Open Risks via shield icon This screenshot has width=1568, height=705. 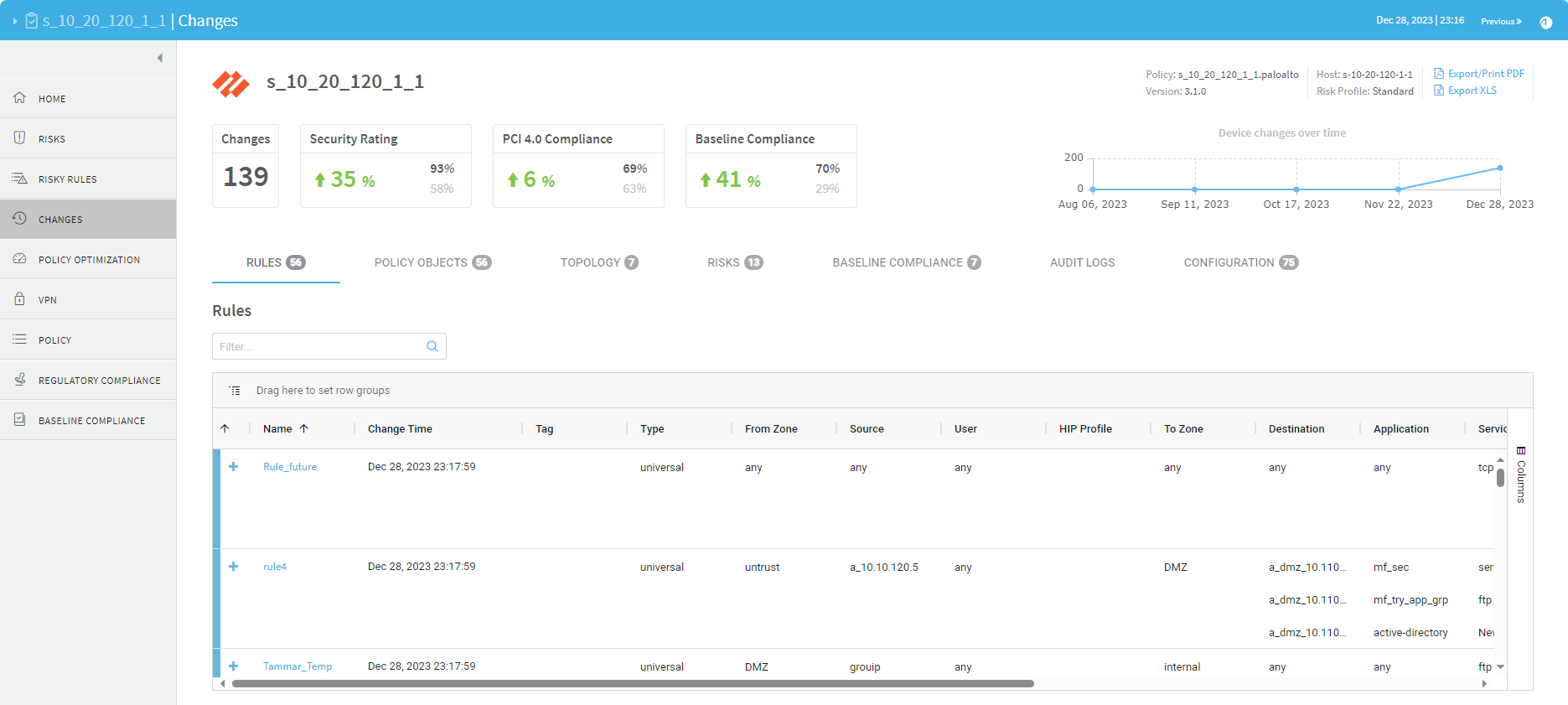coord(19,138)
